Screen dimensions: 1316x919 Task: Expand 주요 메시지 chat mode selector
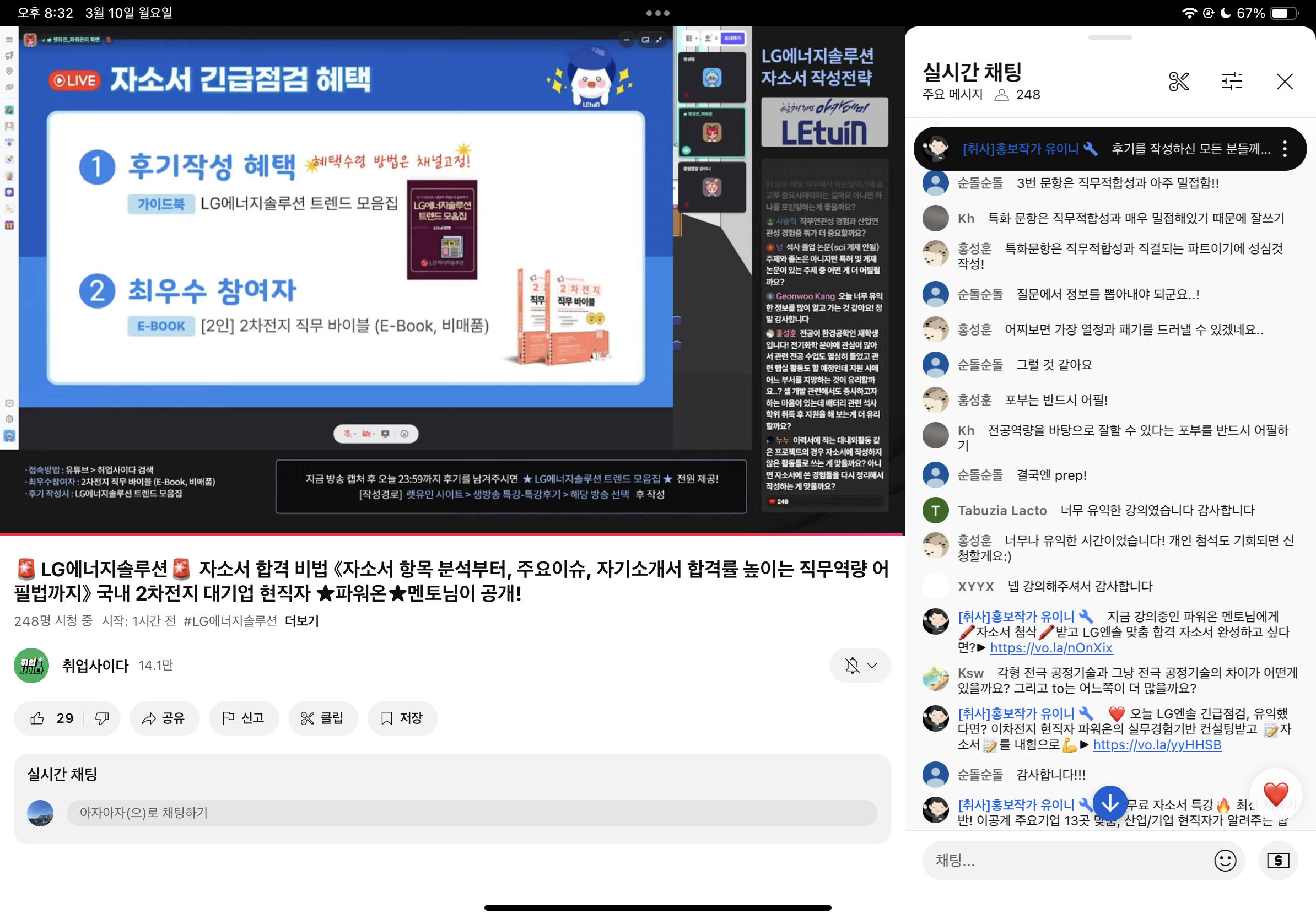(952, 95)
